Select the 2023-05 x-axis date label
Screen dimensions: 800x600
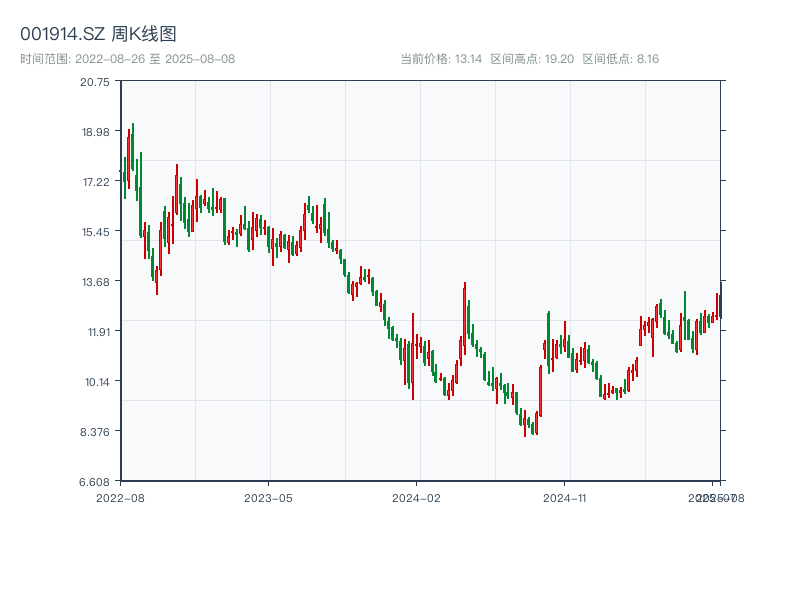pyautogui.click(x=268, y=497)
